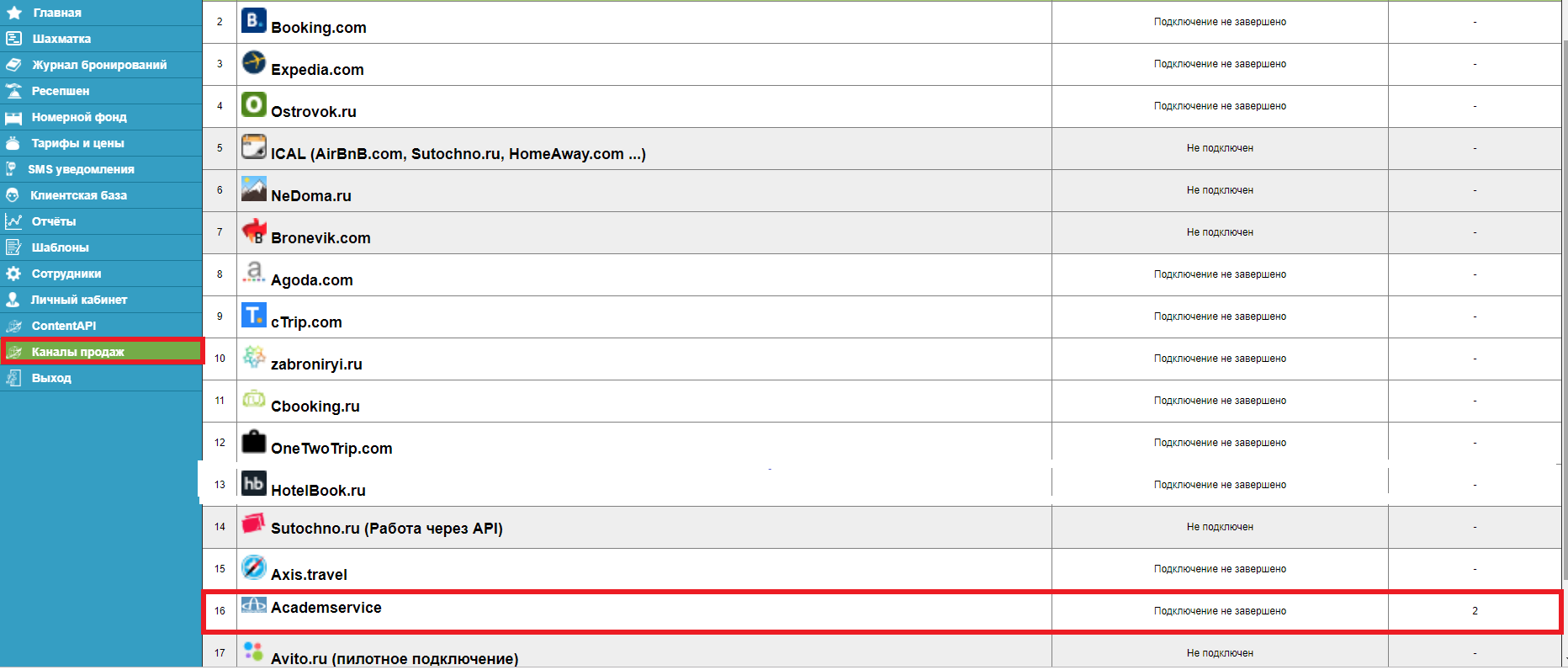
Task: Open the Главная menu item
Action: coord(101,13)
